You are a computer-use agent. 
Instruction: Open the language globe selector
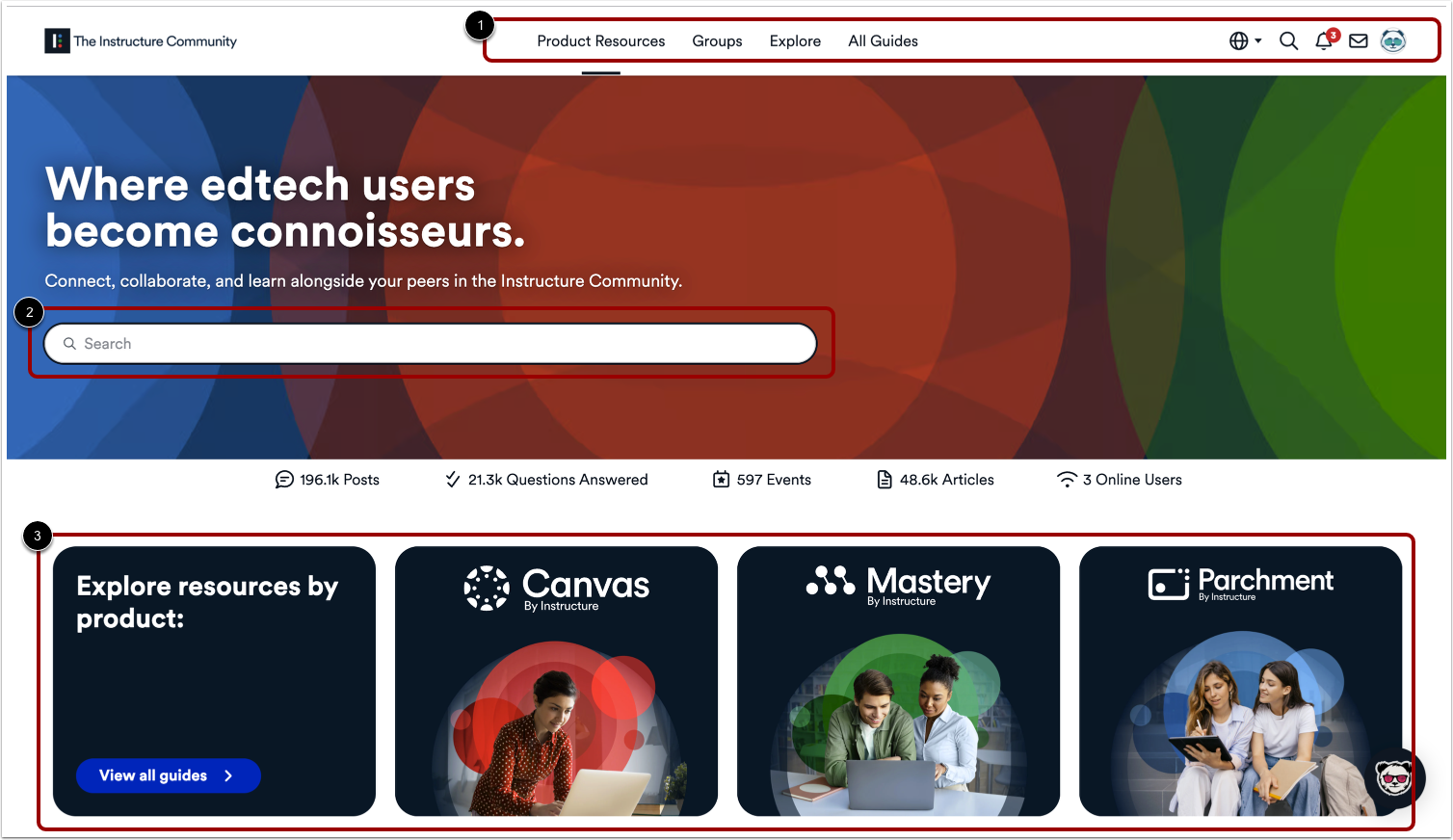click(x=1245, y=40)
